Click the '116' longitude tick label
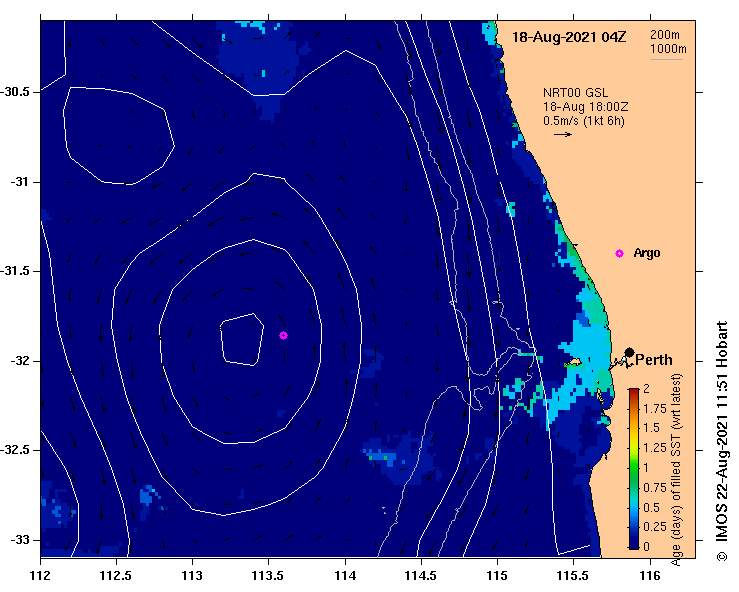The image size is (739, 592). pos(650,576)
